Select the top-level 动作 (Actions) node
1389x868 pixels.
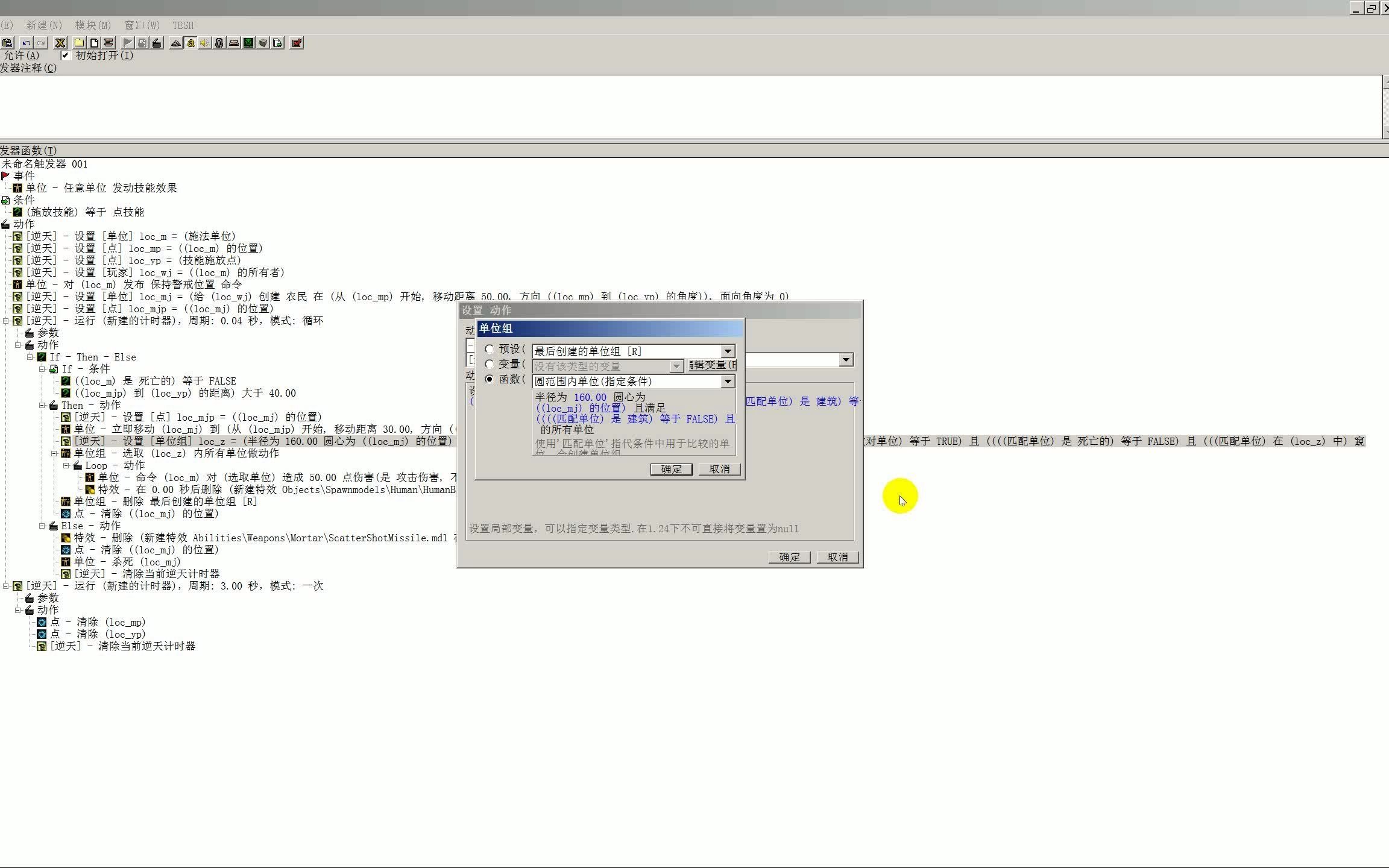tap(18, 224)
